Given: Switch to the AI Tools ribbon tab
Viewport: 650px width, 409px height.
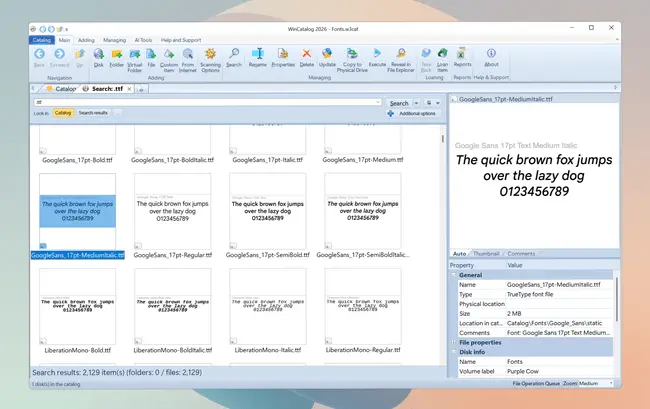Looking at the screenshot, I should pyautogui.click(x=143, y=40).
